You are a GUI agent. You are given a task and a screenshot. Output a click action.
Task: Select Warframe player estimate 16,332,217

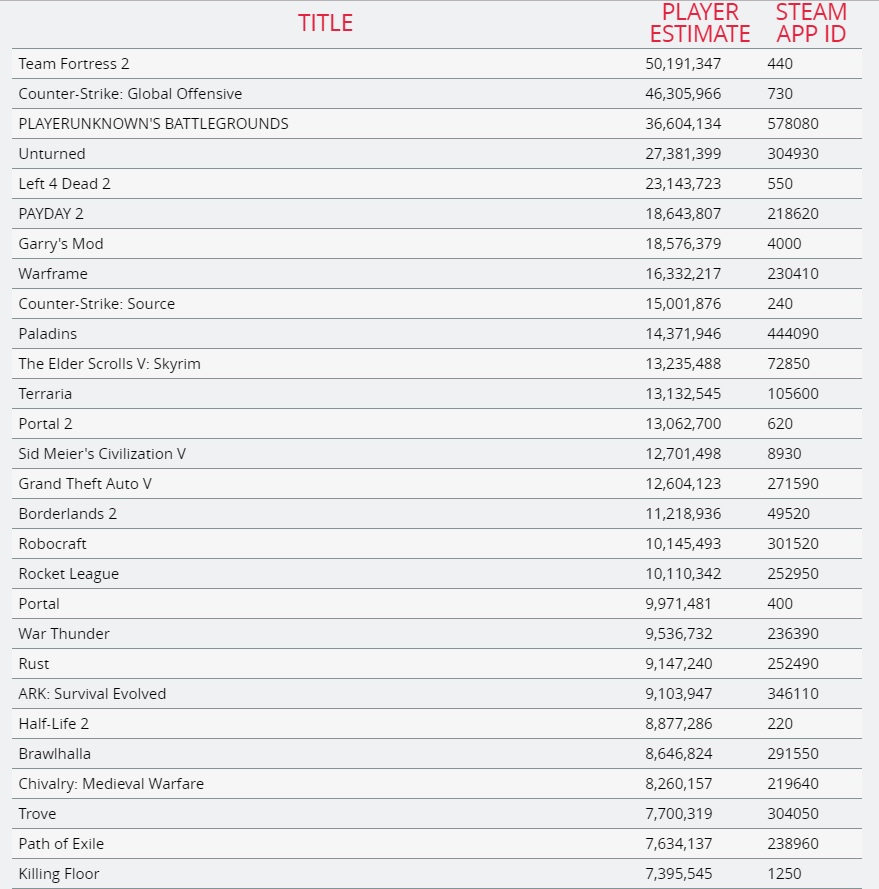pos(683,274)
